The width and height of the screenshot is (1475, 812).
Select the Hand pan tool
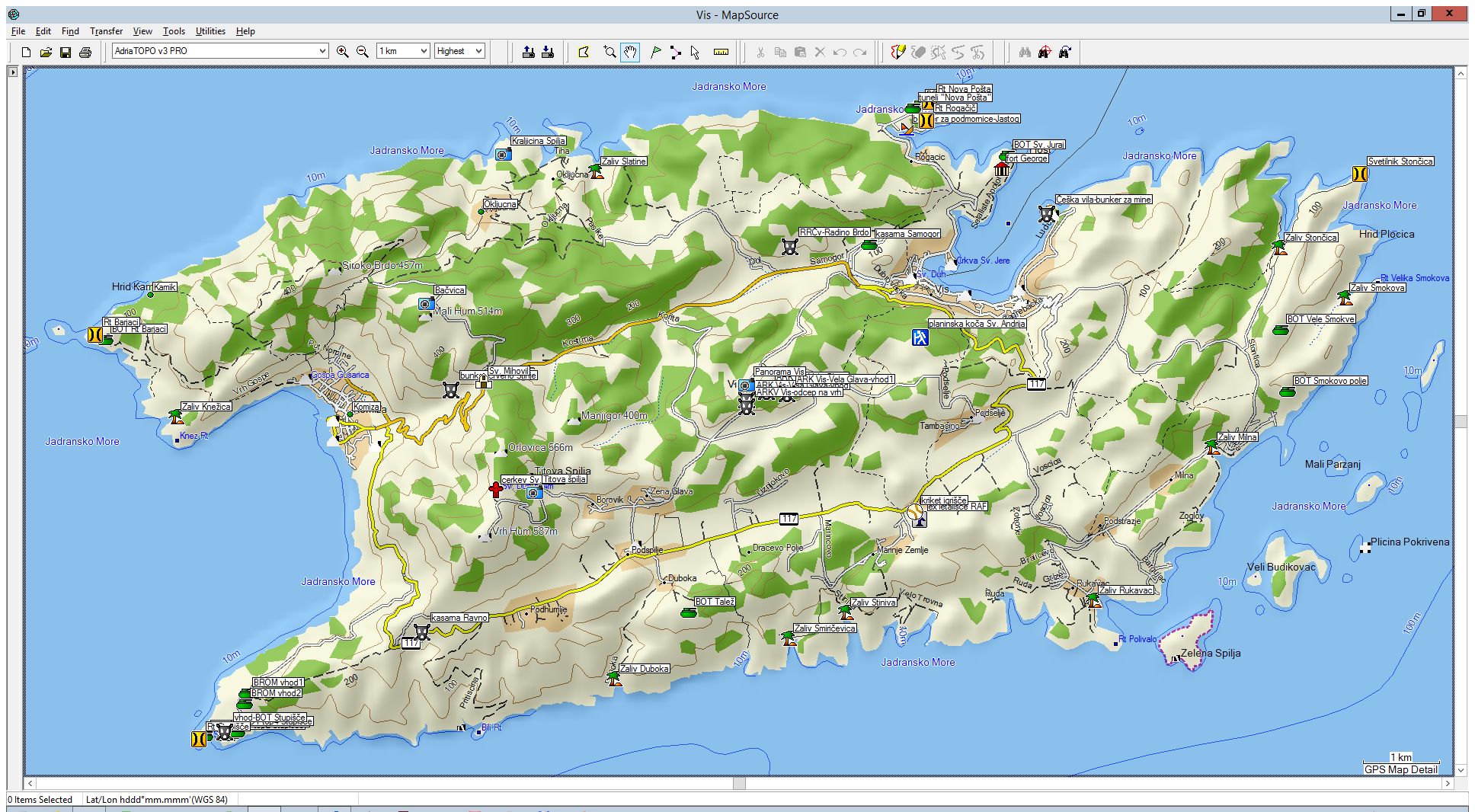(630, 52)
